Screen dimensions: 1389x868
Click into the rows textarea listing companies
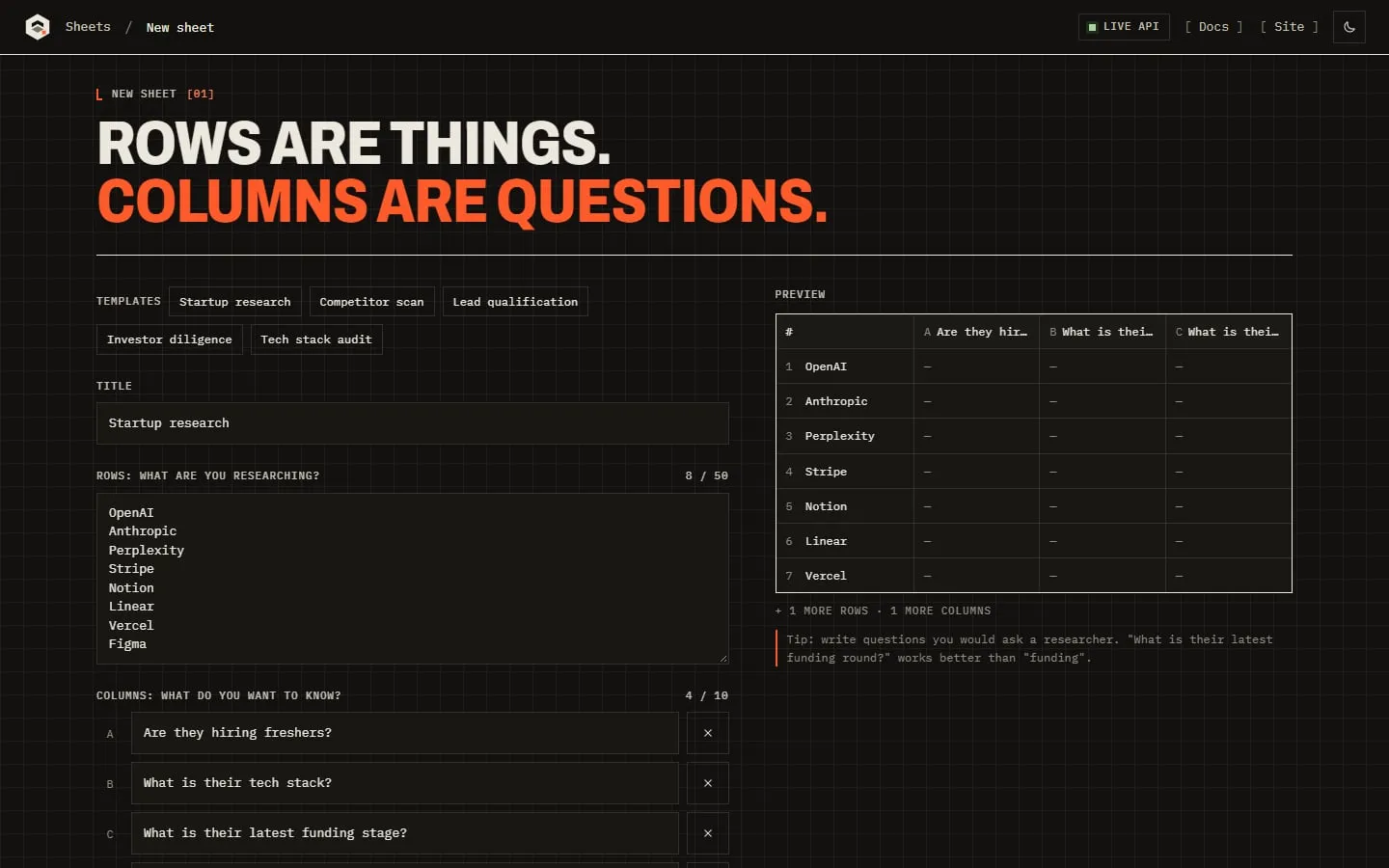[413, 579]
